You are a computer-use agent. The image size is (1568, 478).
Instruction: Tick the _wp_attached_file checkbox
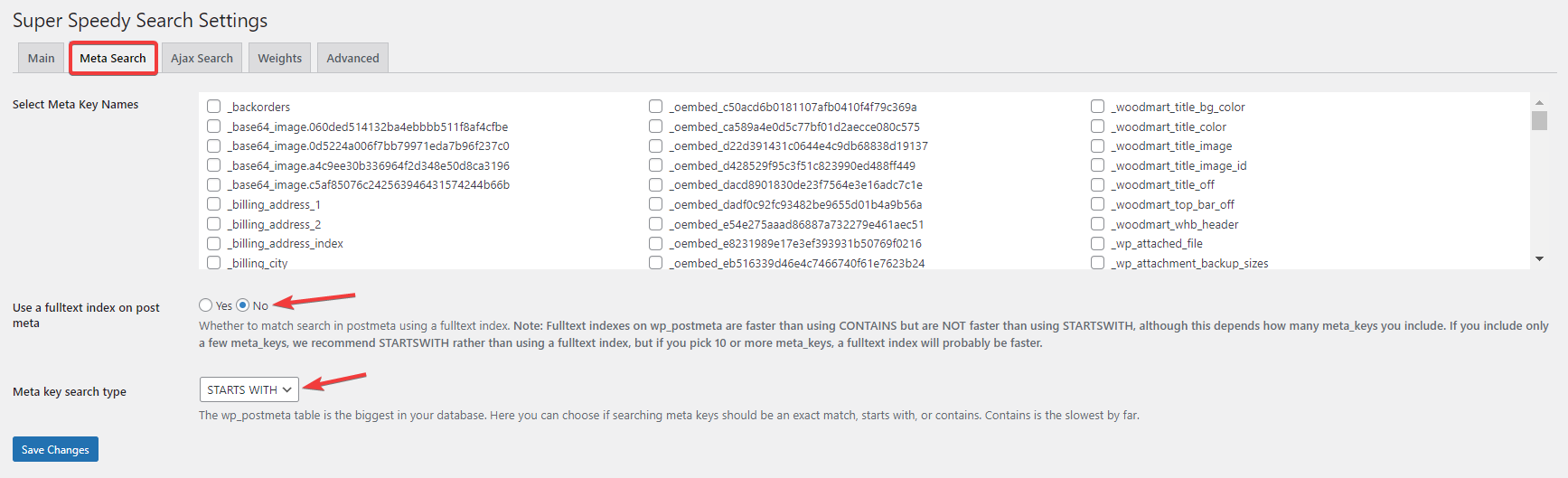tap(1097, 243)
